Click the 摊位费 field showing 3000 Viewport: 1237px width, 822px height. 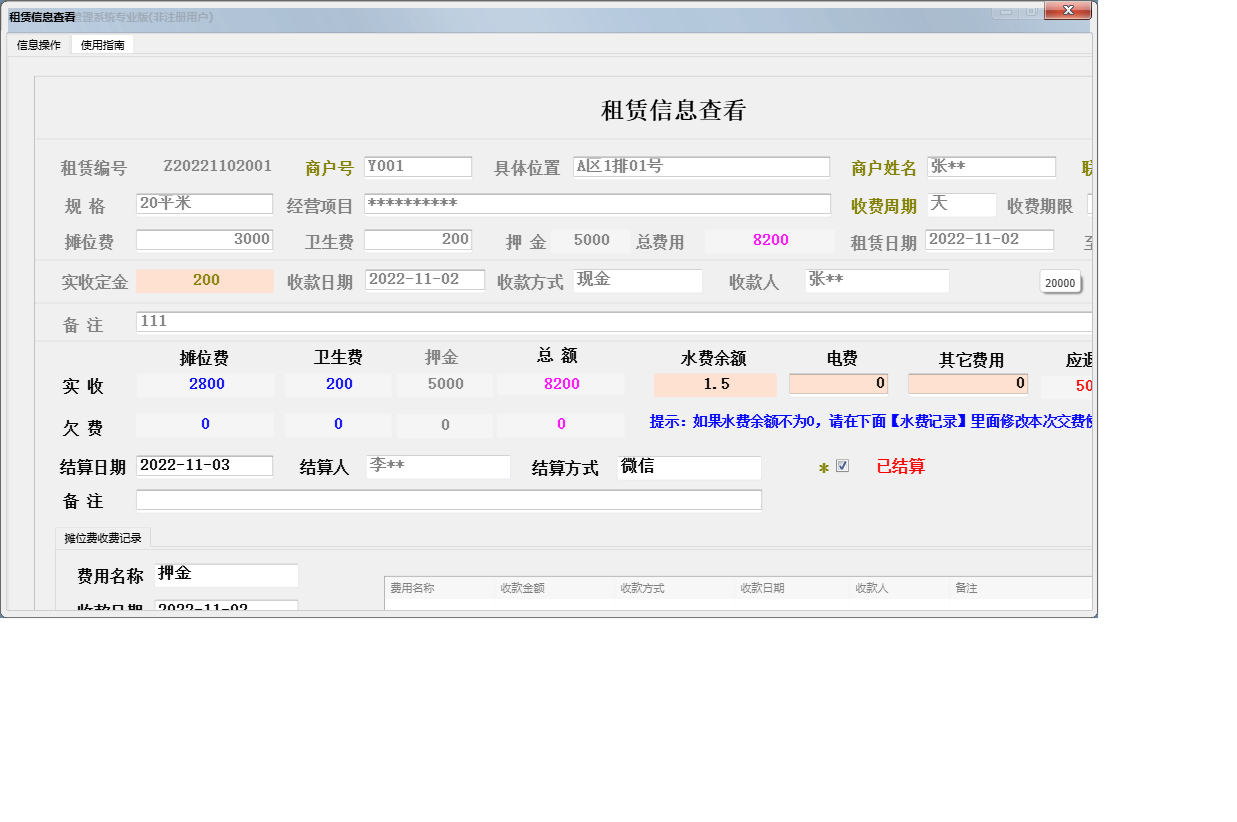coord(204,240)
